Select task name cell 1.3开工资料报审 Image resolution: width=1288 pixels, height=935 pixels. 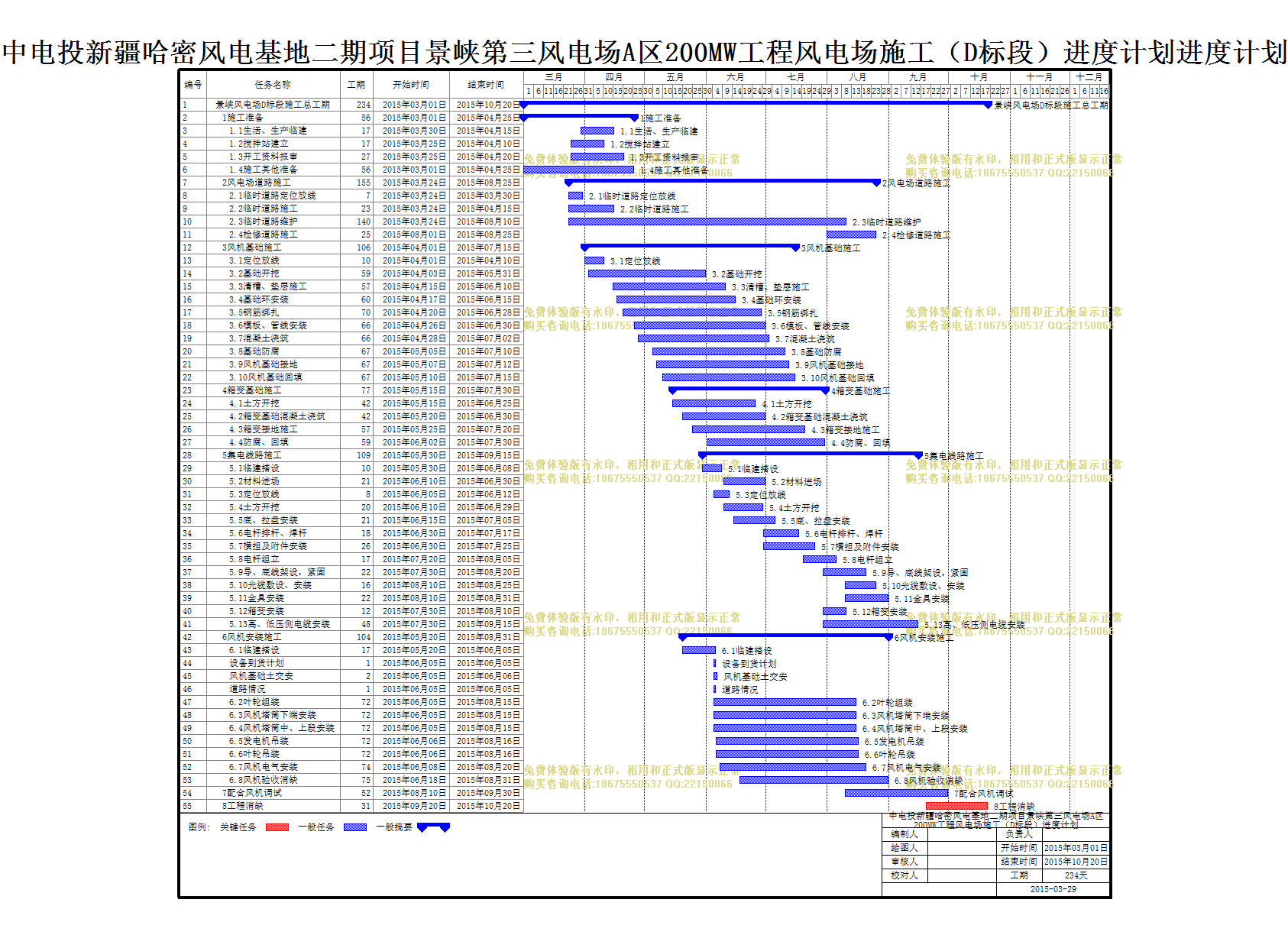click(273, 157)
